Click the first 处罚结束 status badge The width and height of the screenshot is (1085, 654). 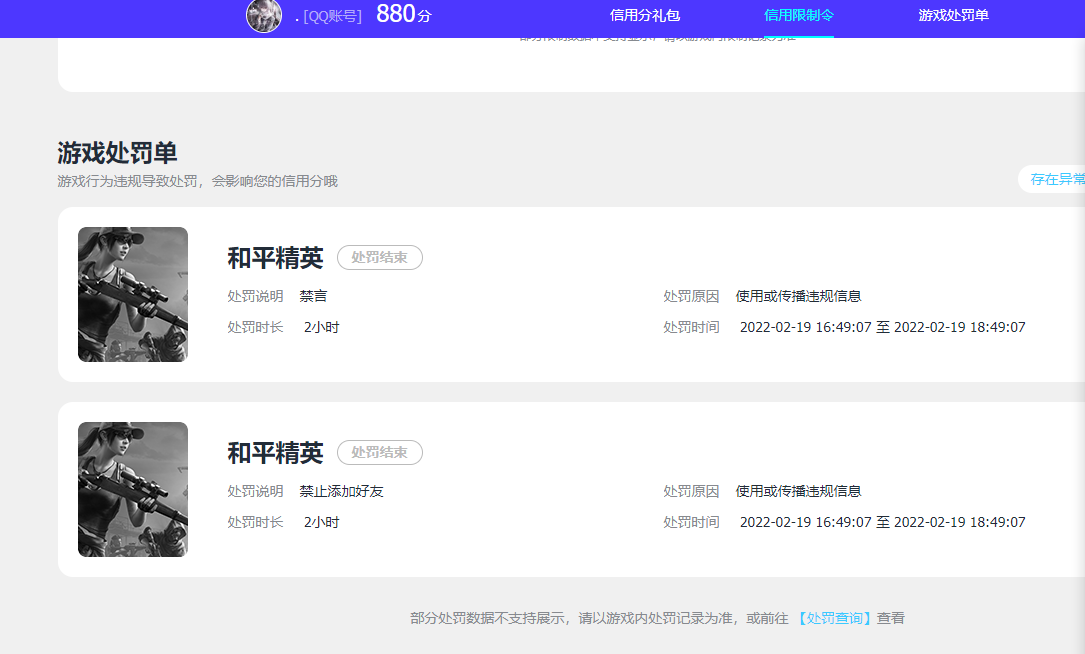(x=379, y=257)
